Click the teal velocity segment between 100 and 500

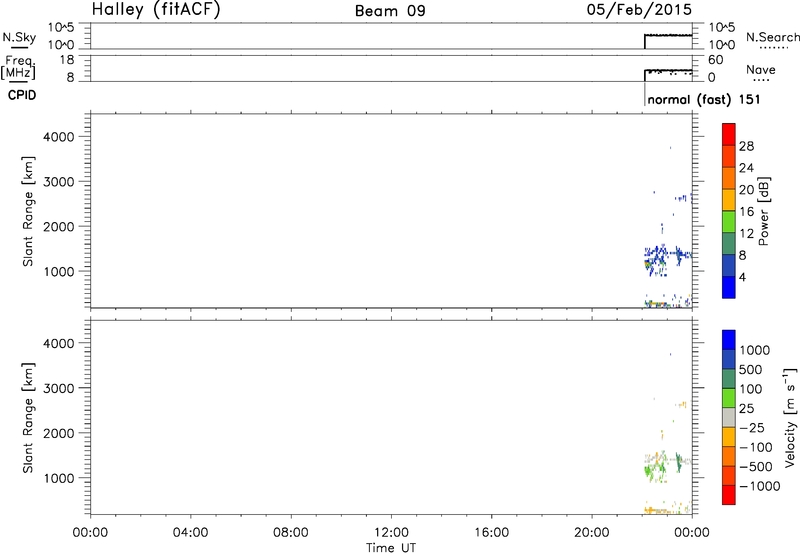[x=729, y=379]
